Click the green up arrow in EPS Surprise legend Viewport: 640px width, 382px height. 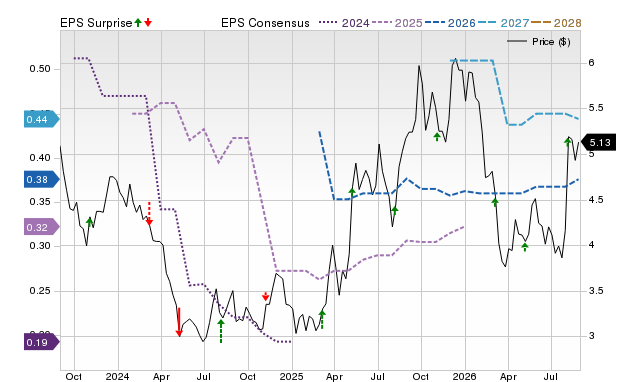138,22
